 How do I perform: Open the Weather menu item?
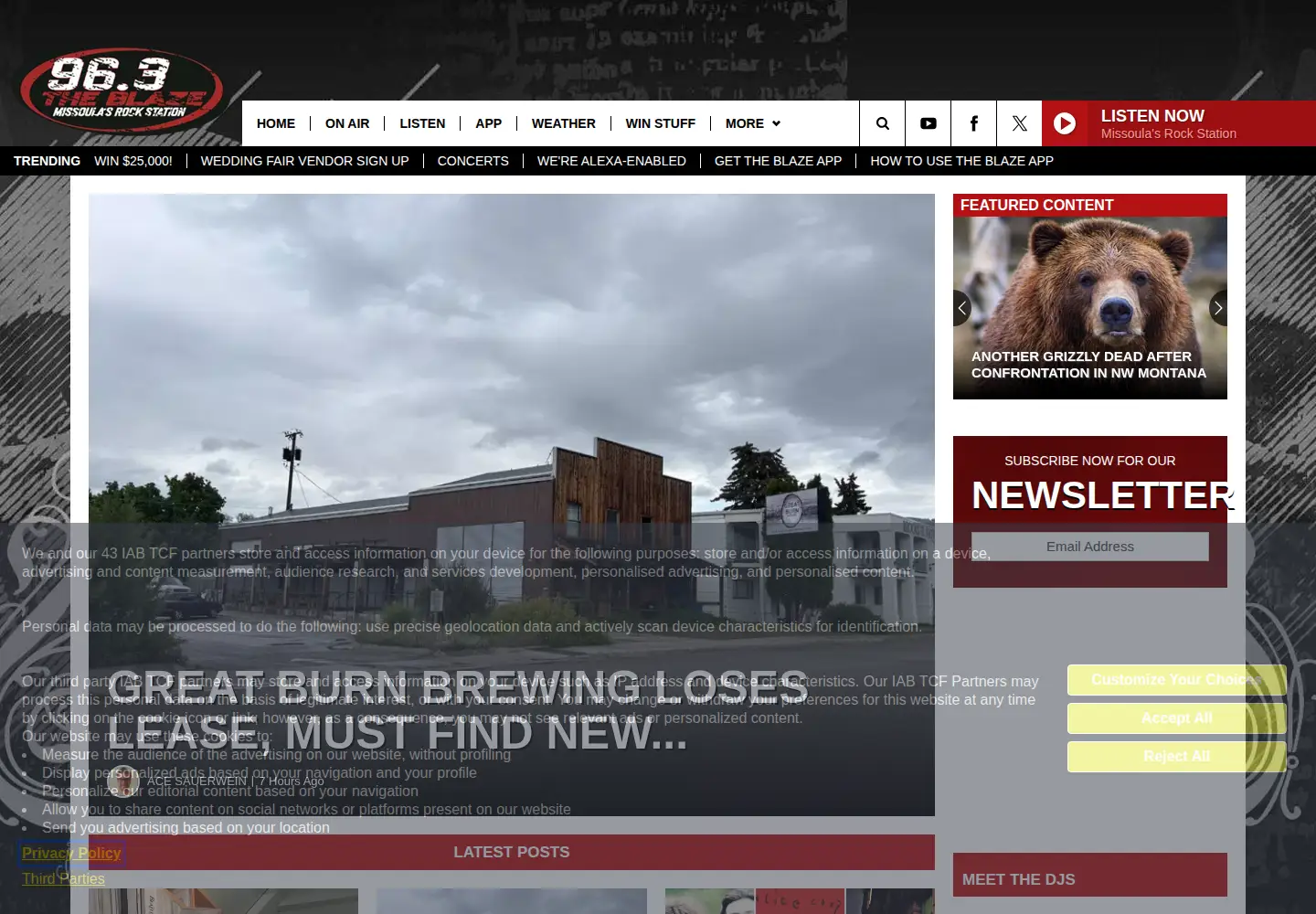[x=564, y=123]
